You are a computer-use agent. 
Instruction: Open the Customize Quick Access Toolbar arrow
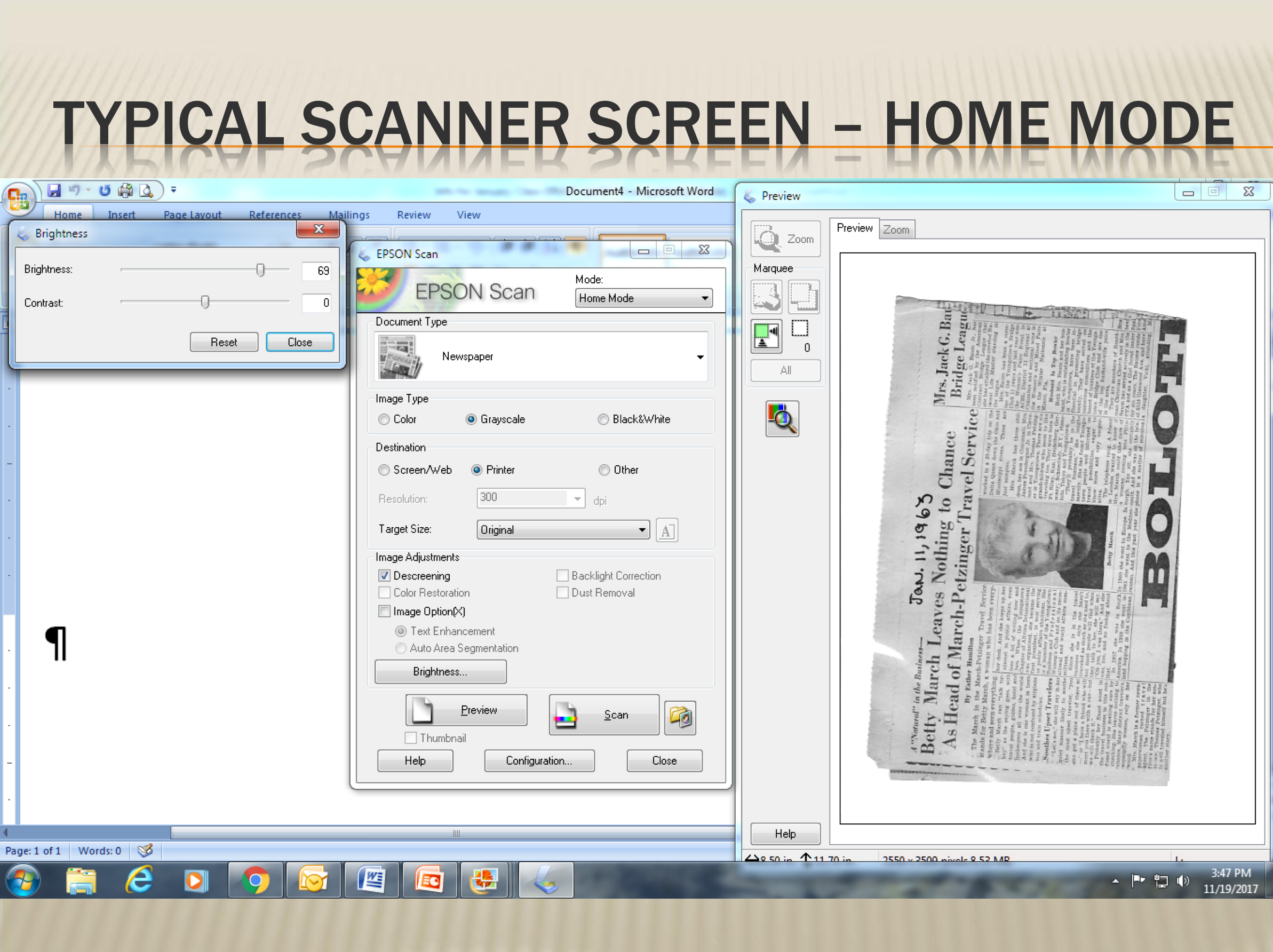173,189
